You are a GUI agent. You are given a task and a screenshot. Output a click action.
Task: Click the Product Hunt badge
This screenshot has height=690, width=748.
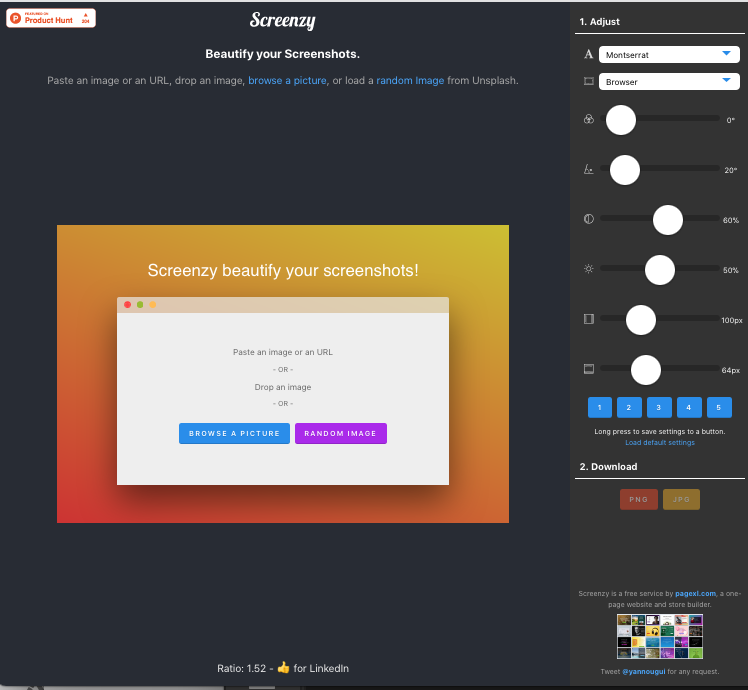pyautogui.click(x=51, y=18)
